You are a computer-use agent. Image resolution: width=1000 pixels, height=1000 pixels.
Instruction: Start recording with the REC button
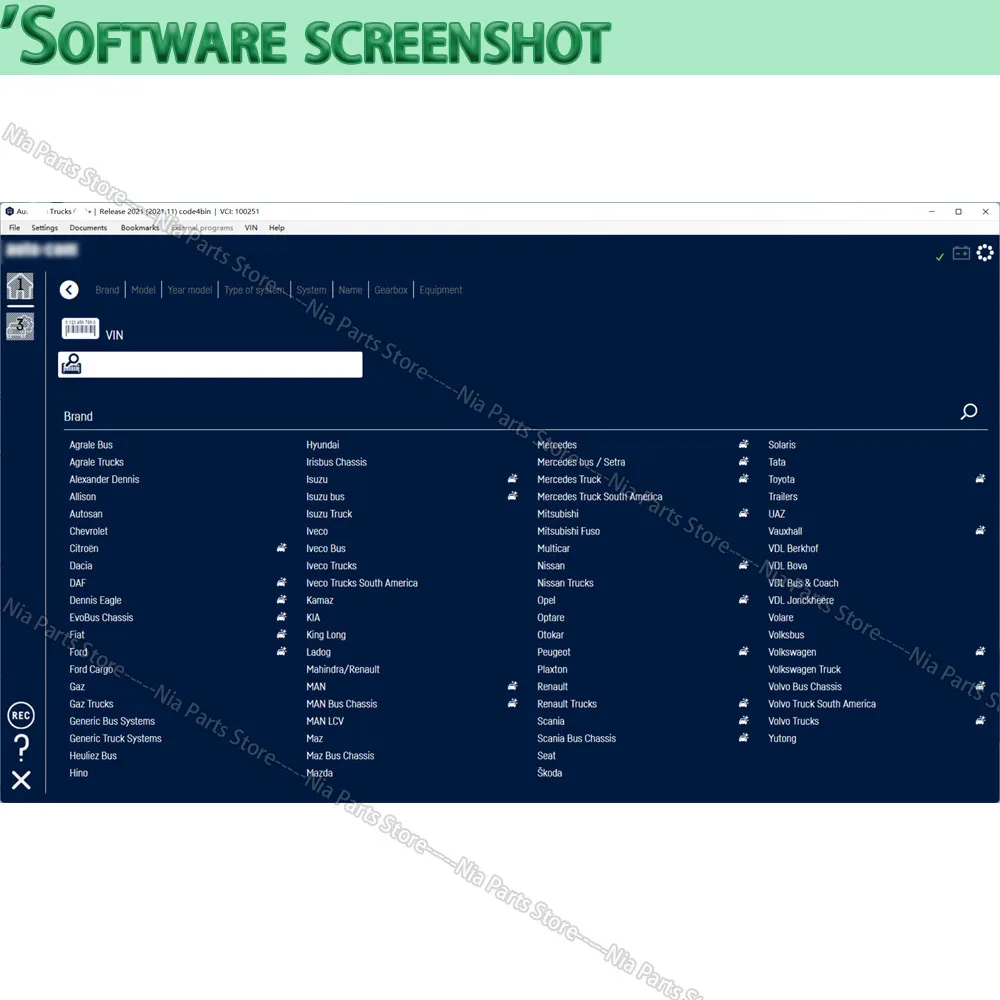click(x=21, y=716)
